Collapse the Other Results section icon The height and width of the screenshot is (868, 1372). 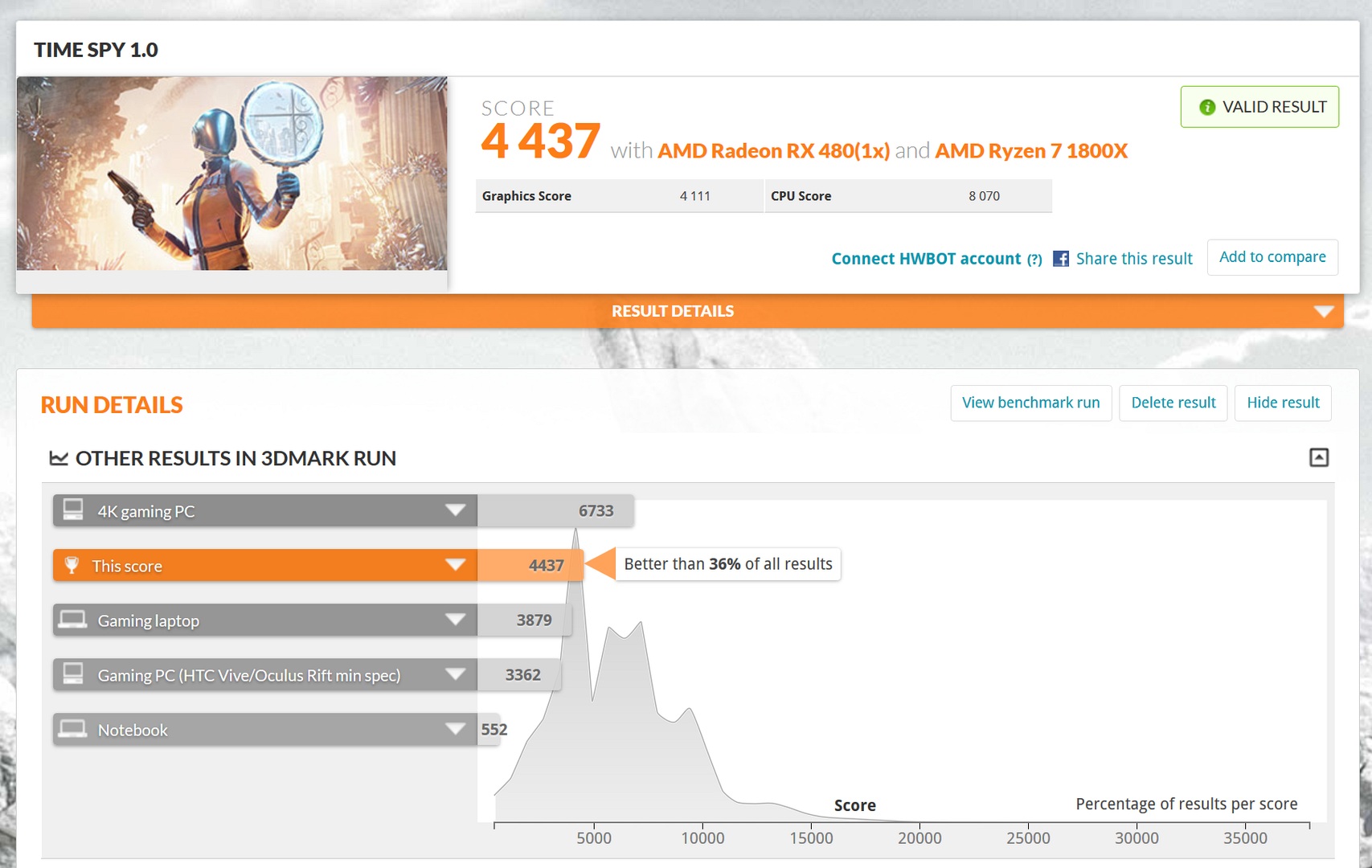[x=1319, y=457]
